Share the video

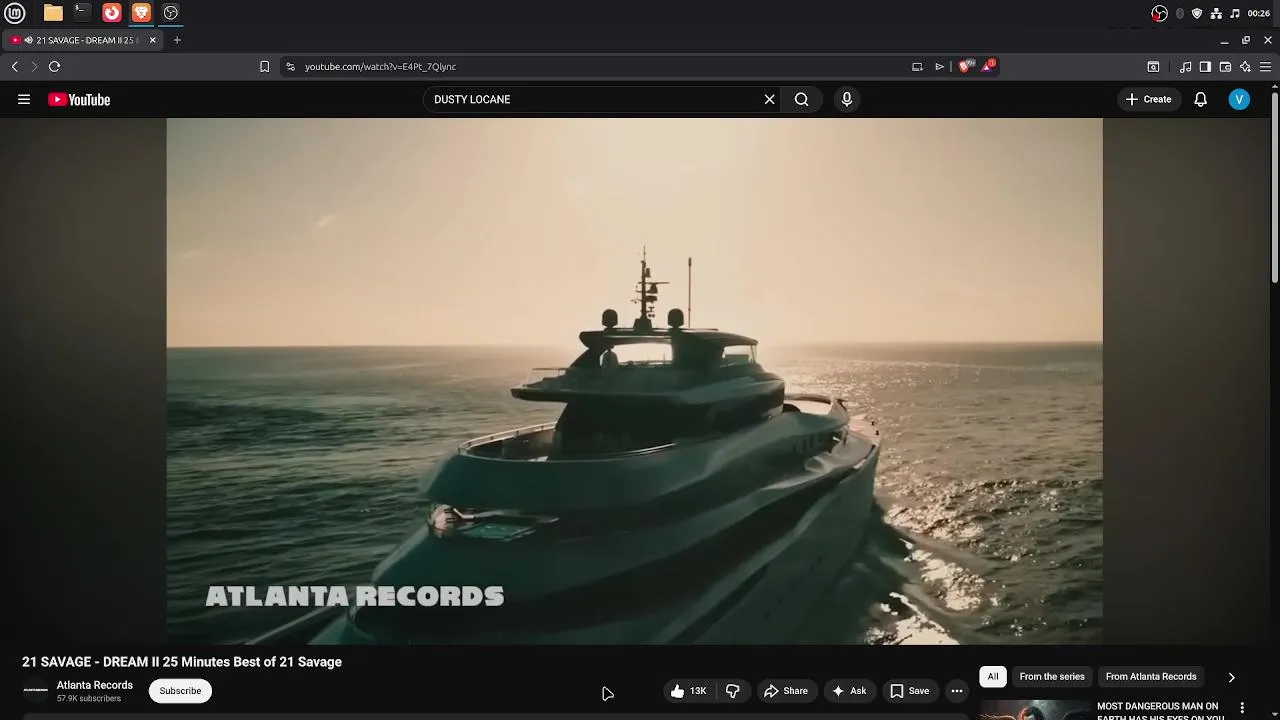coord(786,691)
